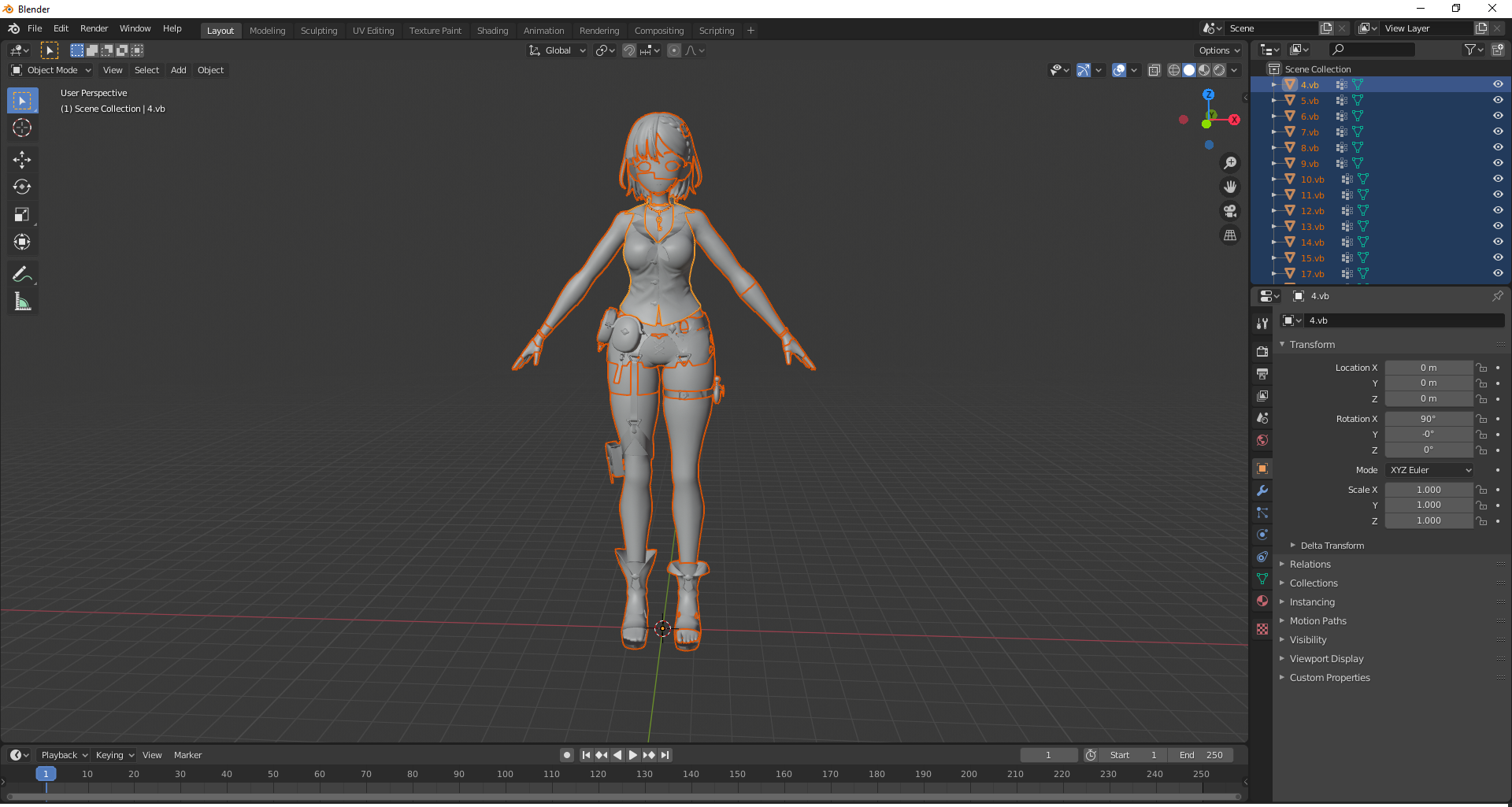1512x807 pixels.
Task: Toggle camera view in viewport
Action: (x=1230, y=211)
